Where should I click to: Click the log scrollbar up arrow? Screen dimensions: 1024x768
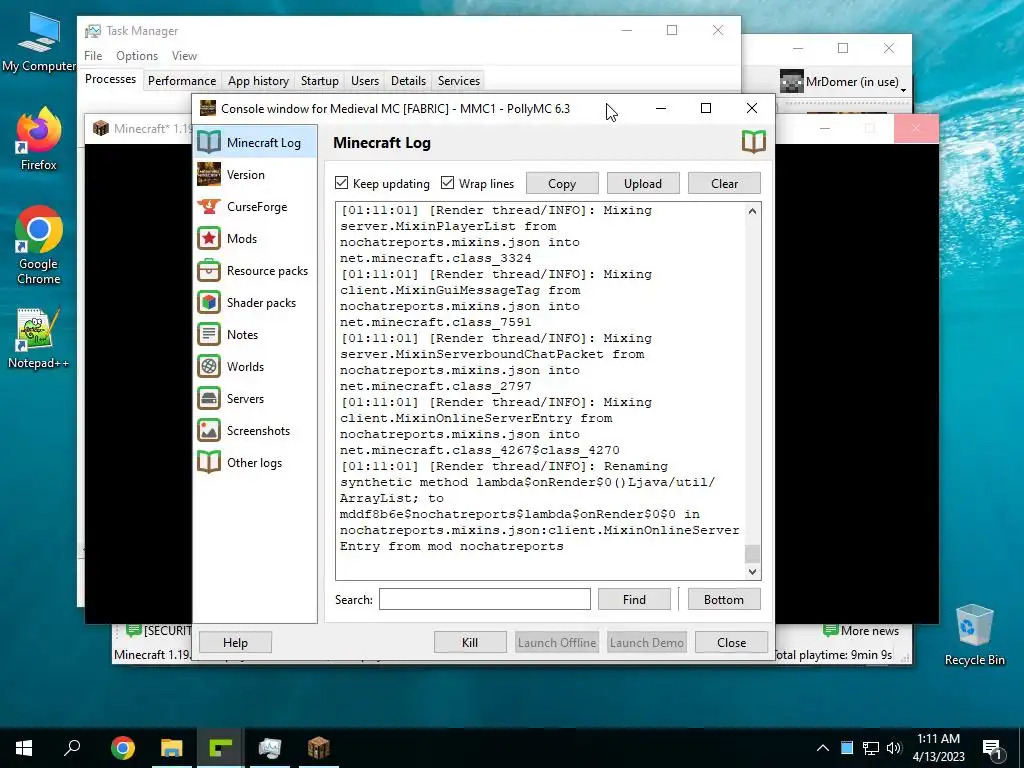coord(752,211)
